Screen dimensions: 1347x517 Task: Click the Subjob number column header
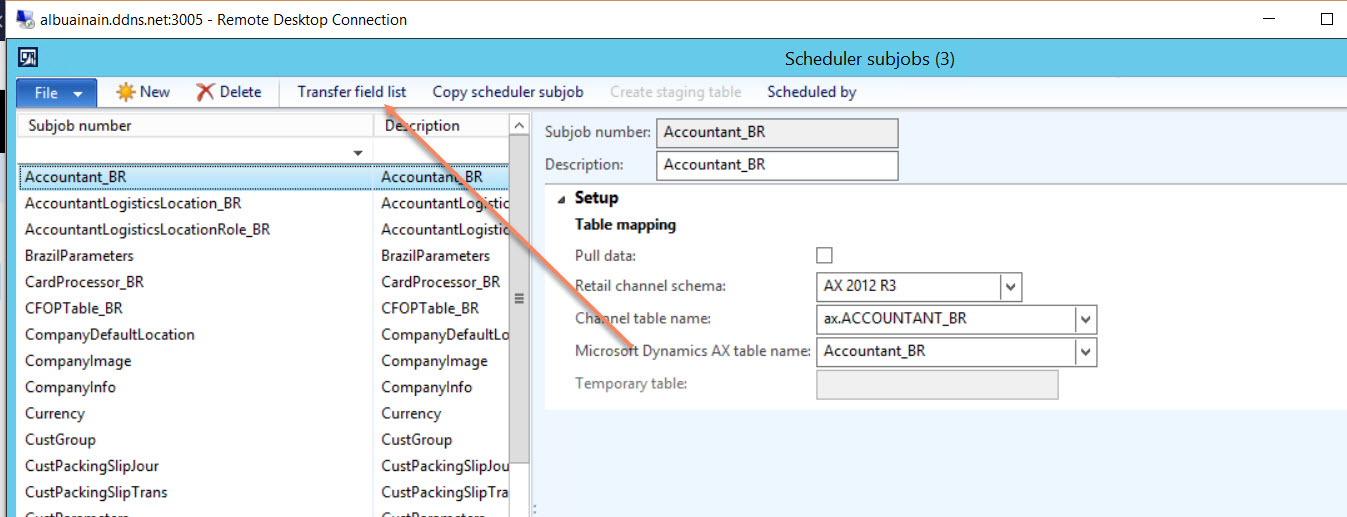[195, 126]
